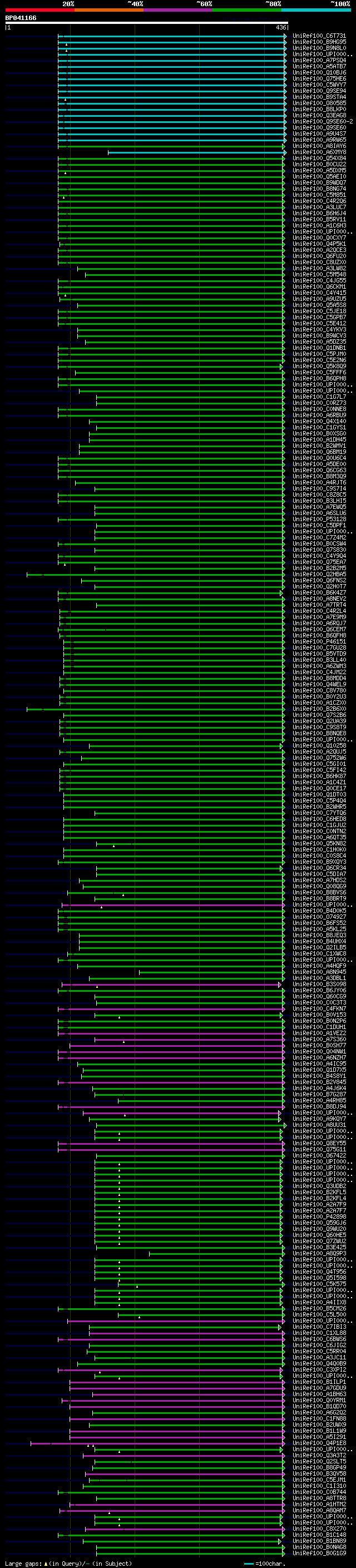Click the label UniRef100_A9RW65
The height and width of the screenshot is (1568, 356).
319,140
